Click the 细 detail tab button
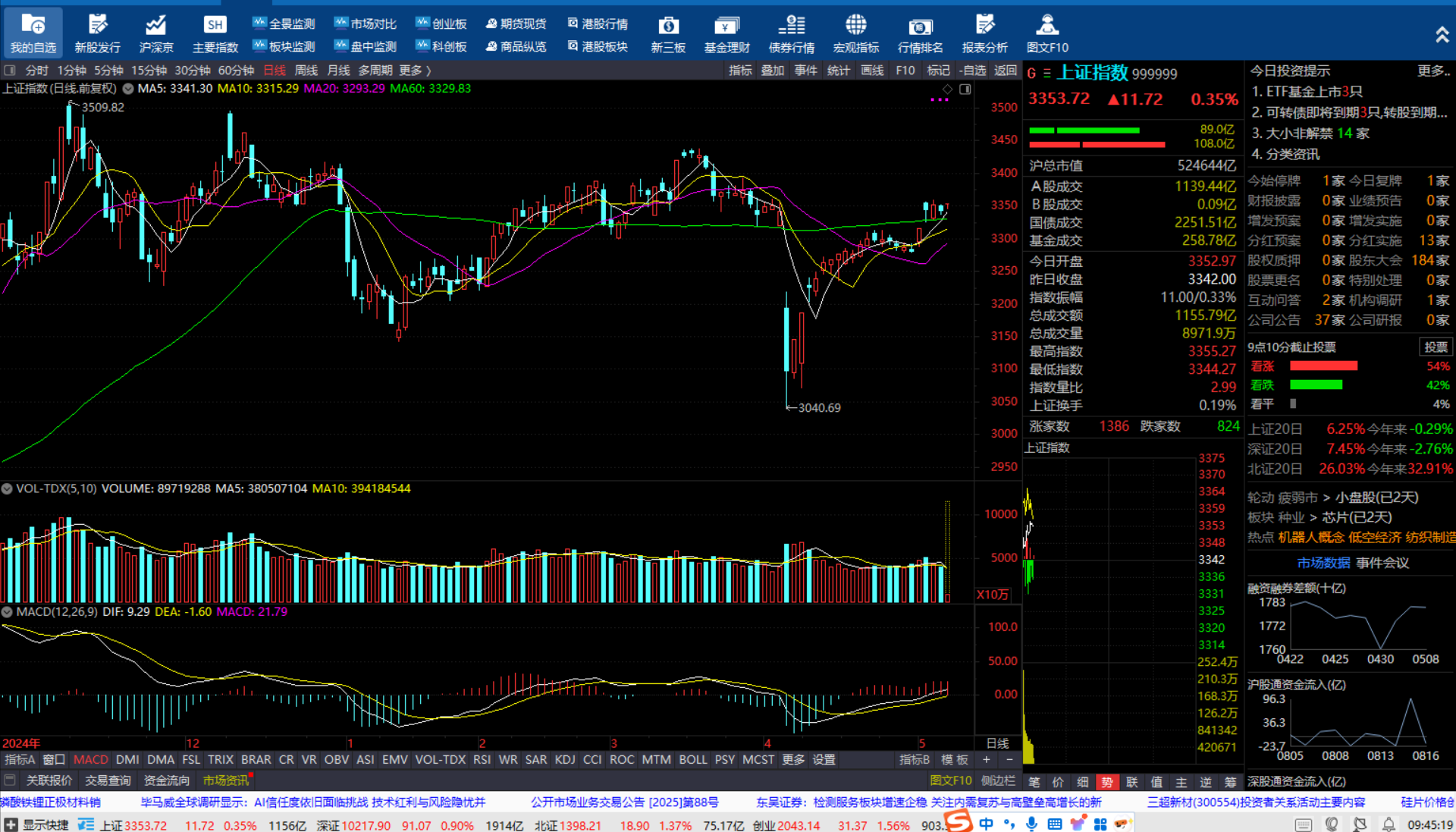The image size is (1456, 832). click(1083, 783)
